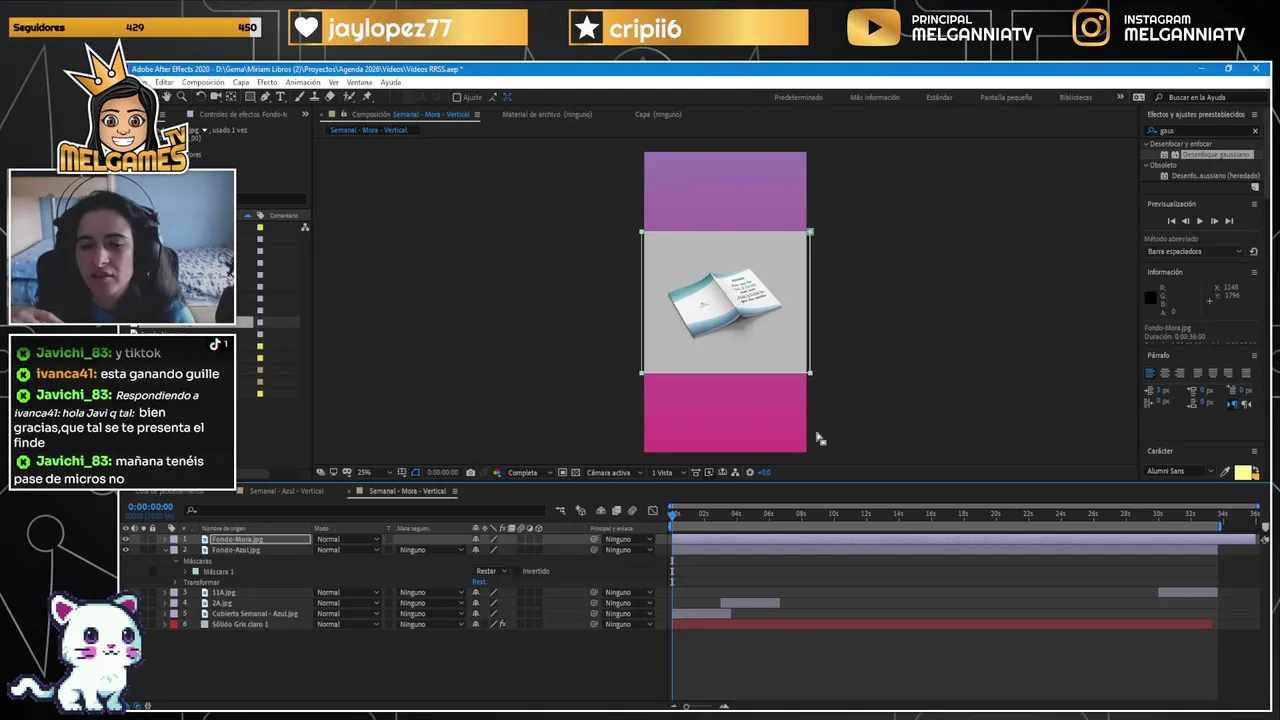Jump to the first frame in preview controls
This screenshot has height=720, width=1280.
1171,221
